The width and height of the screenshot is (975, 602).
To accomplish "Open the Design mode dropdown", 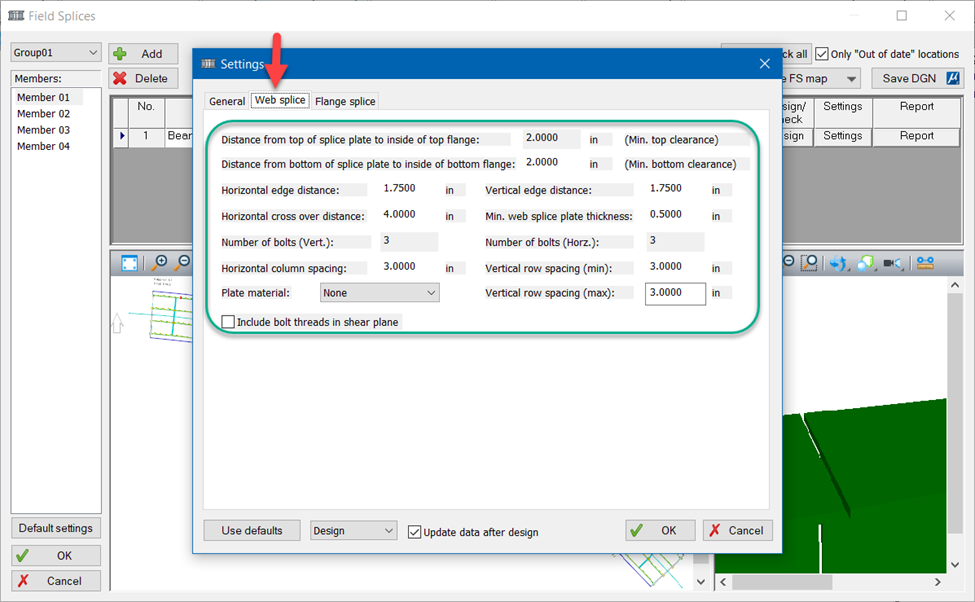I will 353,530.
